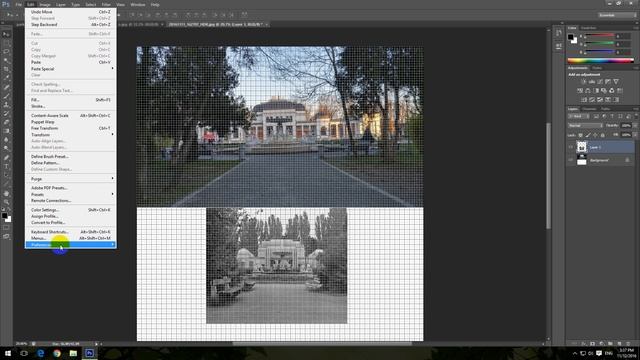Screen dimensions: 640x360
Task: Choose Step Backward
Action: pyautogui.click(x=71, y=24)
